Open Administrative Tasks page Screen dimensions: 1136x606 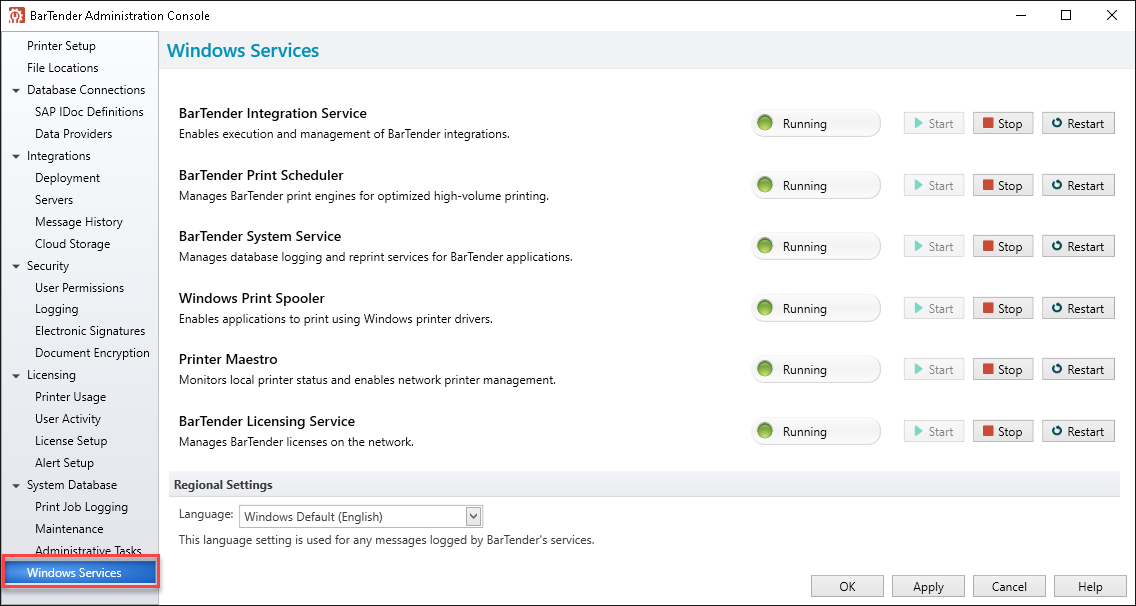(88, 550)
